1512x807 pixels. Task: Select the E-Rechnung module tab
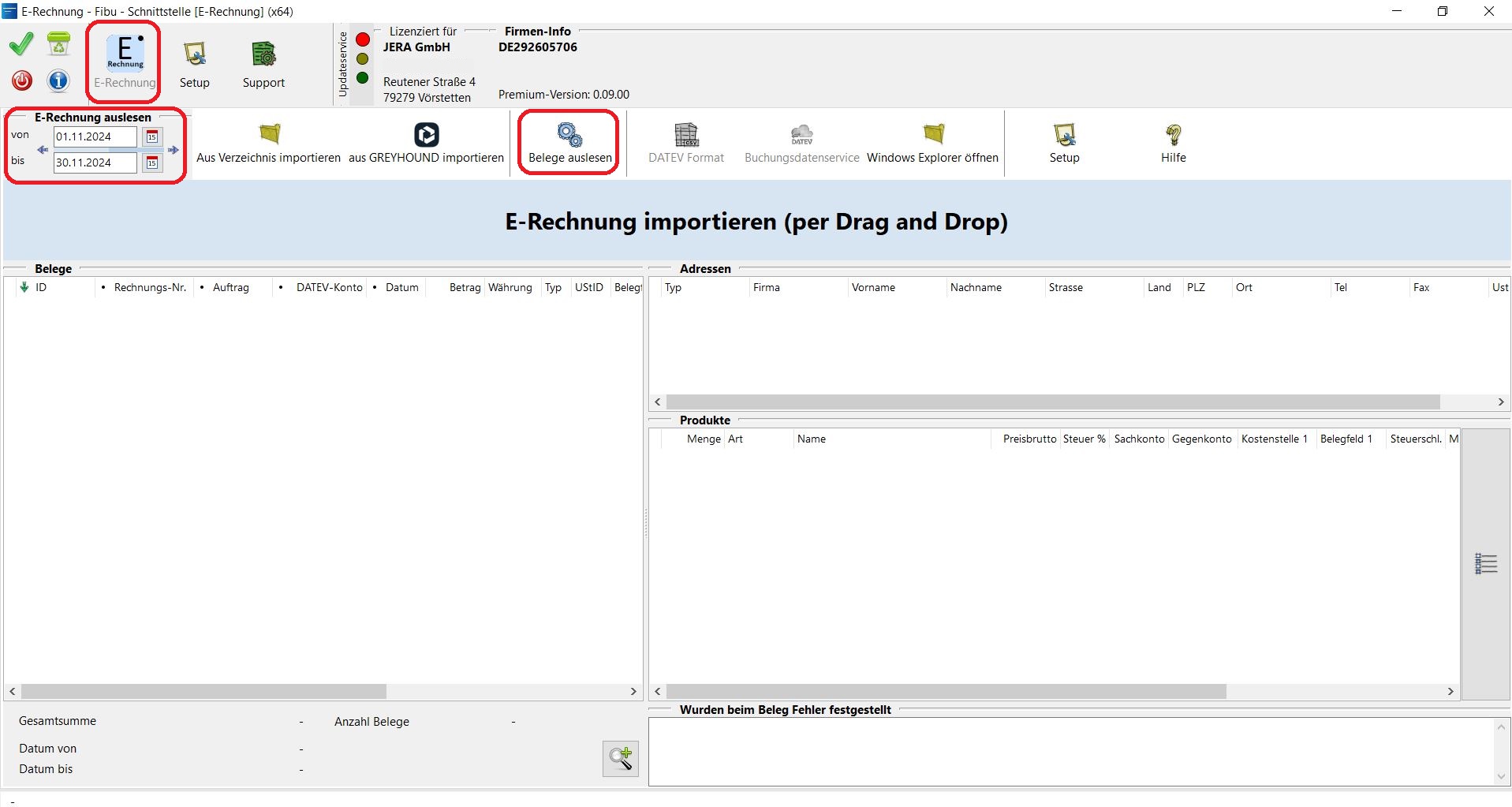(125, 63)
